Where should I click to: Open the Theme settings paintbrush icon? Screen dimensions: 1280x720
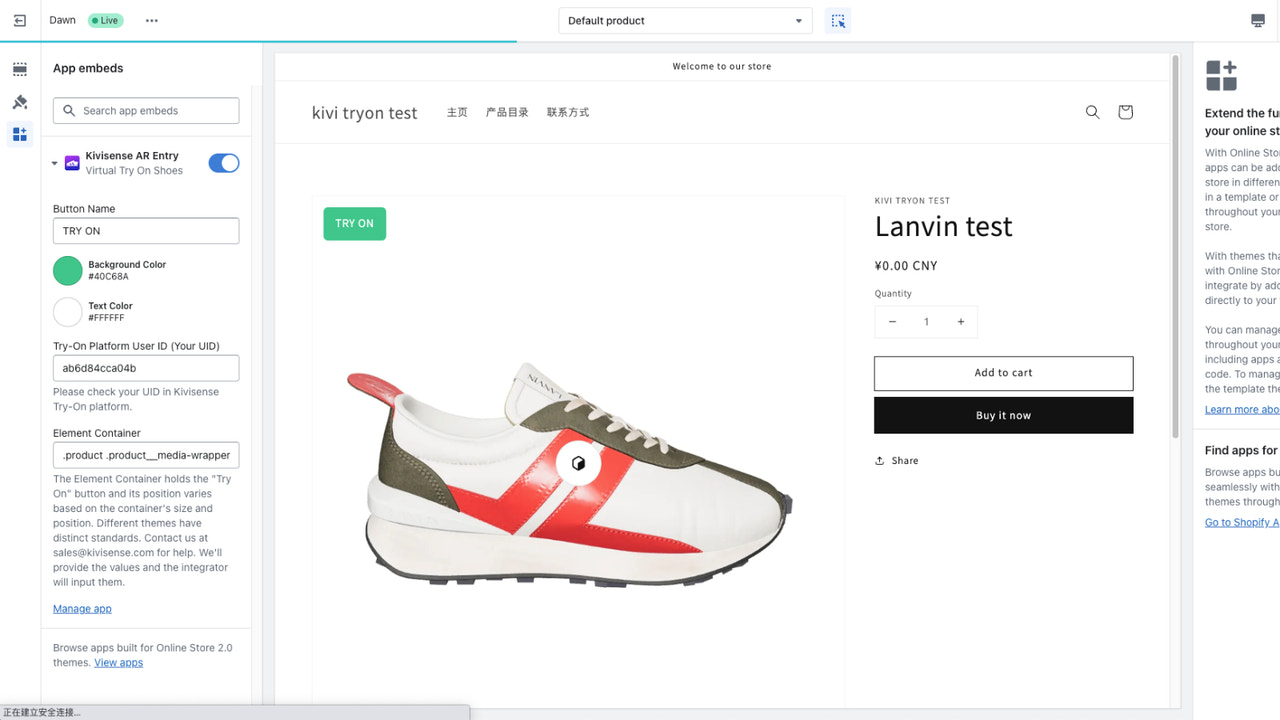click(20, 102)
